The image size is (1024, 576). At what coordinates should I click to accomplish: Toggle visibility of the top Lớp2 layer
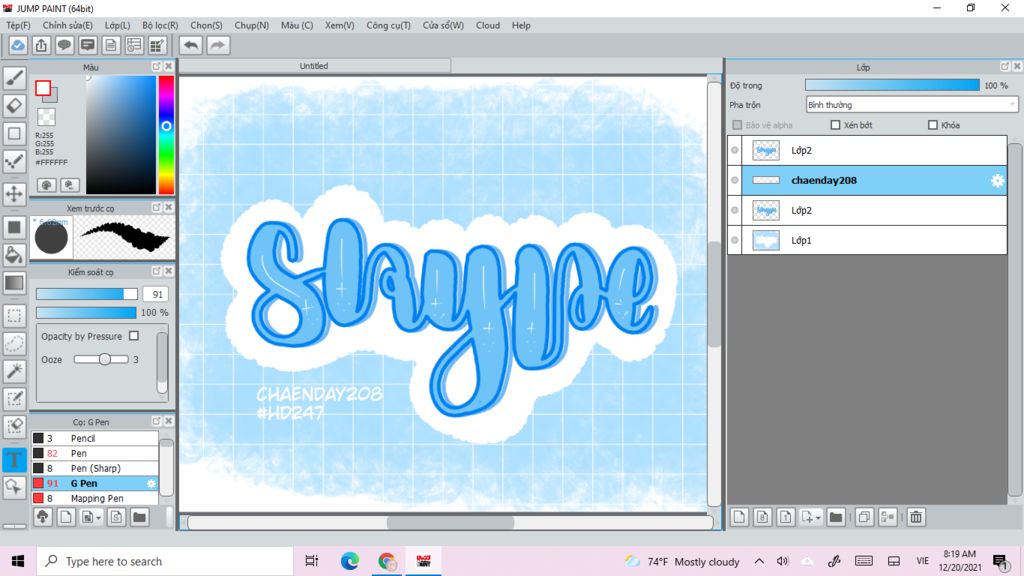[x=735, y=150]
